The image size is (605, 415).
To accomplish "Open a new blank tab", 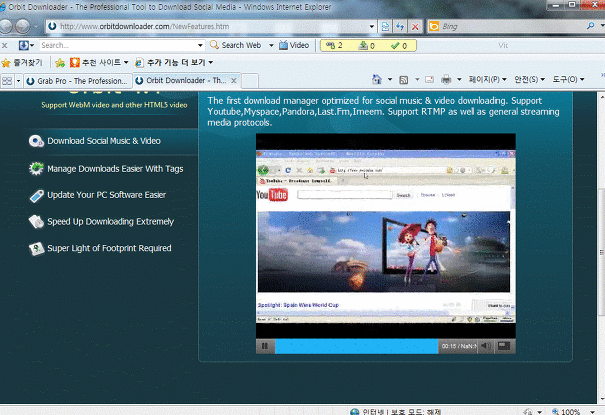I will tap(250, 81).
